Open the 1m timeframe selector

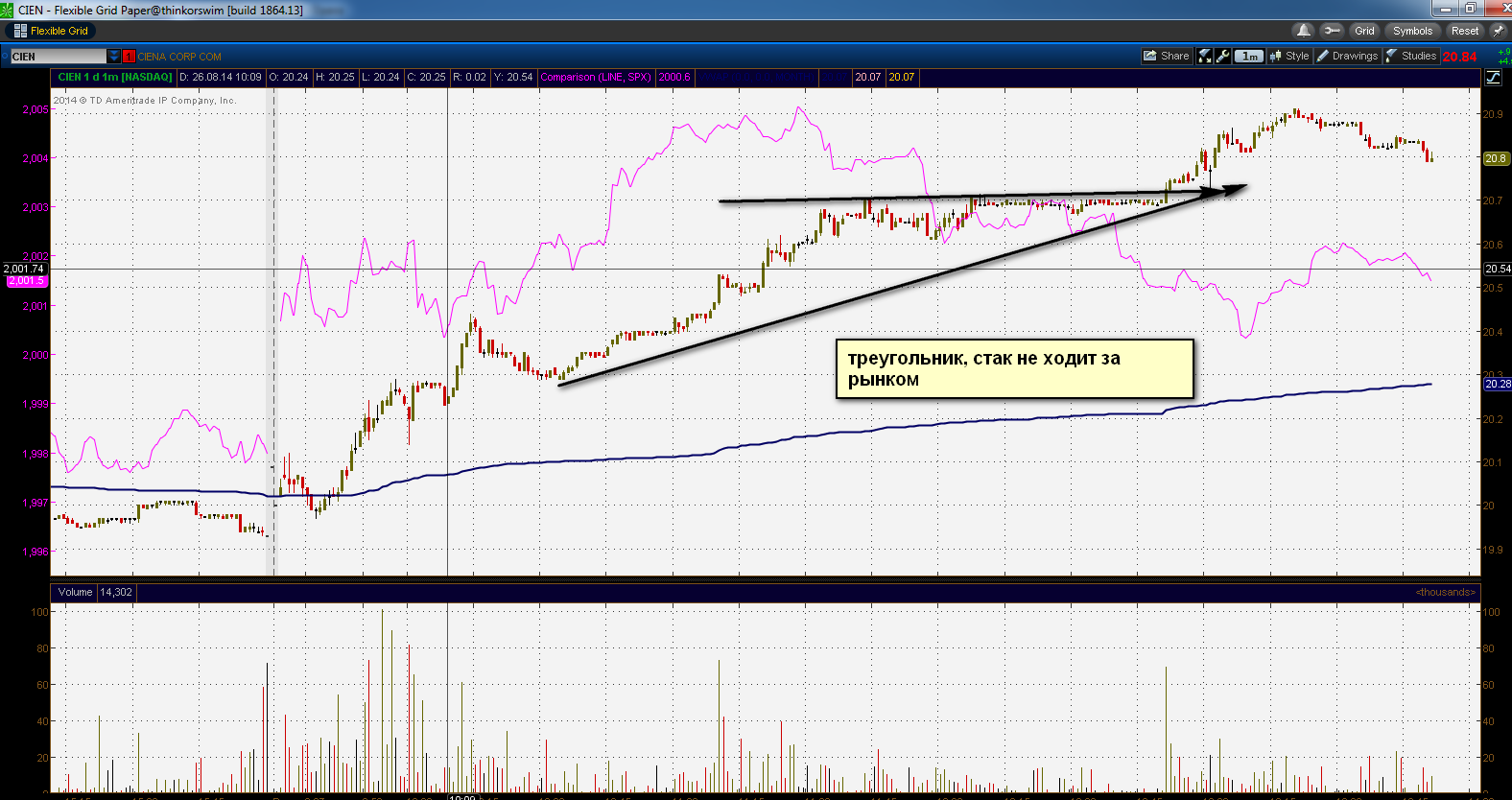click(1249, 56)
